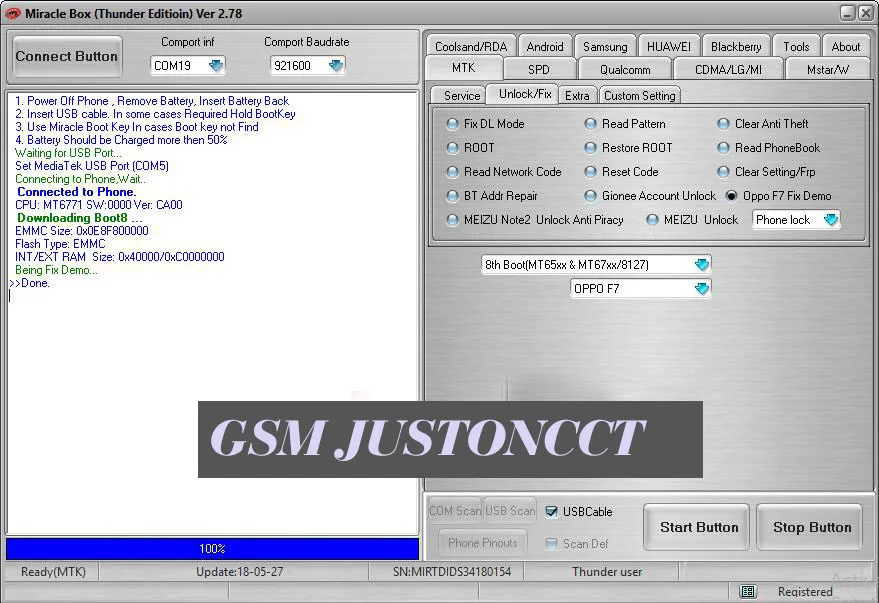
Task: Click the status bar grid icon beside Registered
Action: click(x=747, y=591)
